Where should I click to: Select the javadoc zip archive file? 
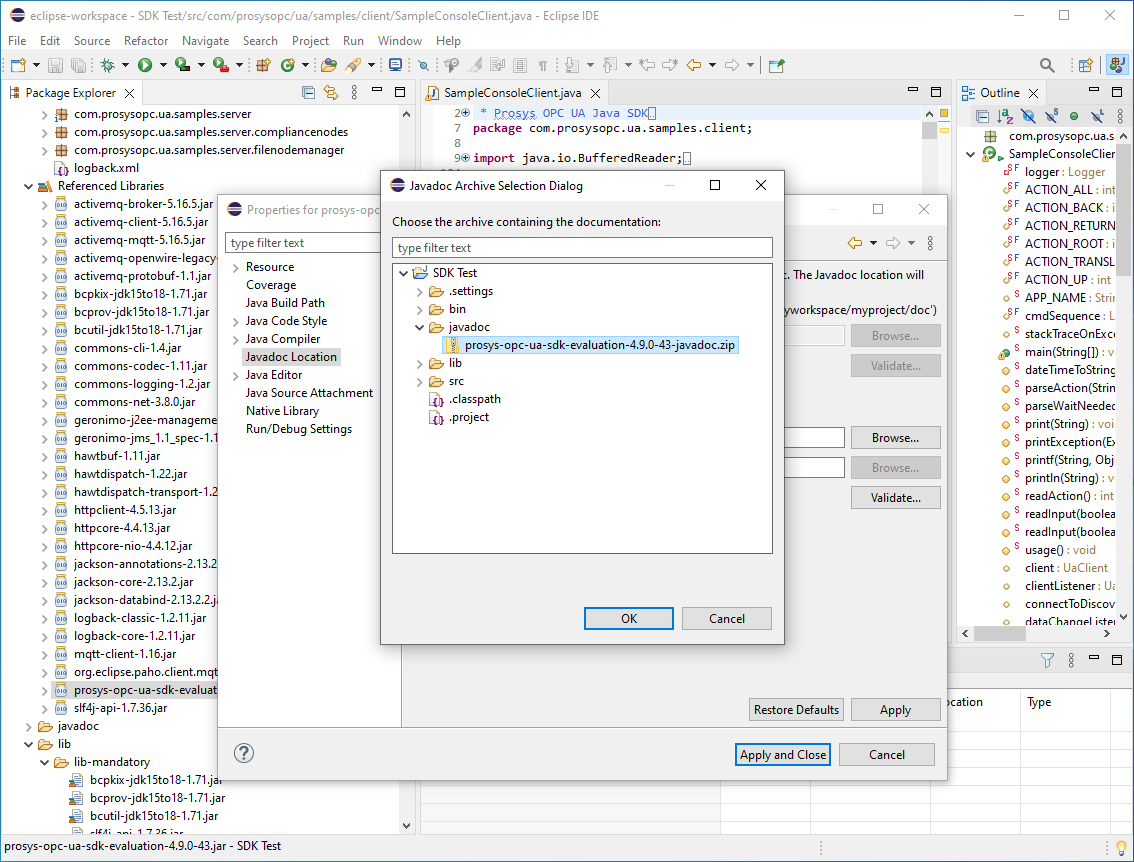[599, 345]
